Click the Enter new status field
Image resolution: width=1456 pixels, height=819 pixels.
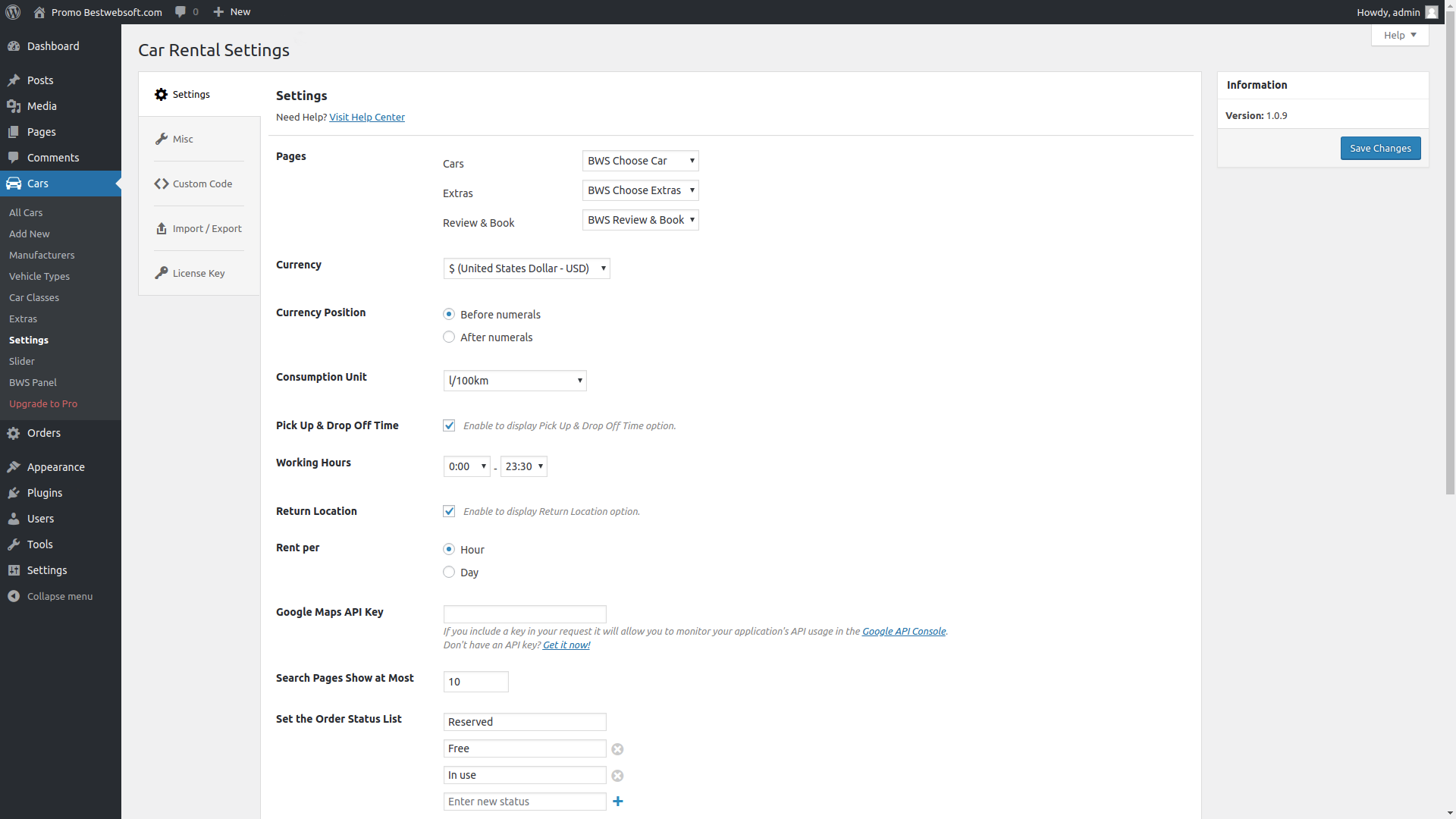pos(525,802)
